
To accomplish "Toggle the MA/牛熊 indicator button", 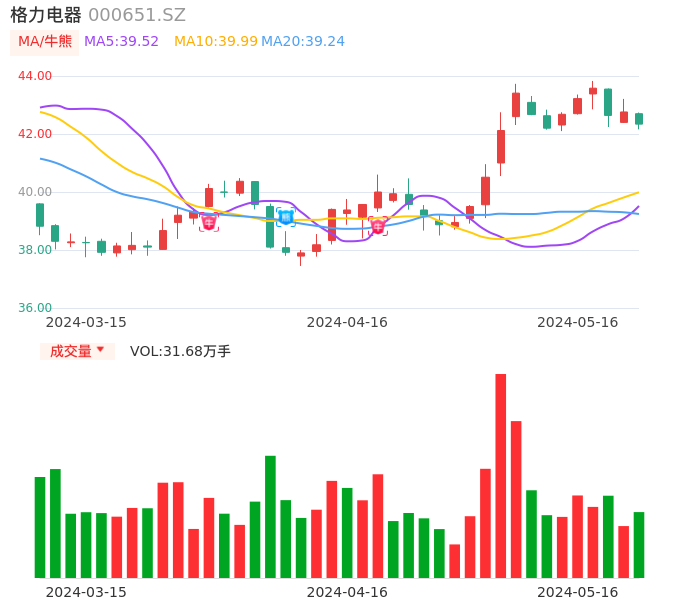I will coord(45,42).
